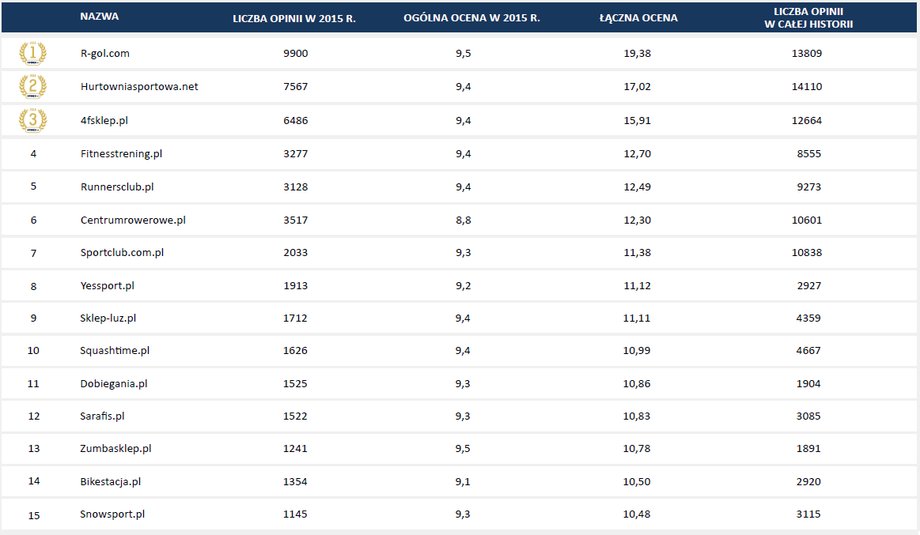Select the OGÓLNA OCENA W 2015 R. header
The image size is (920, 535).
coord(472,18)
